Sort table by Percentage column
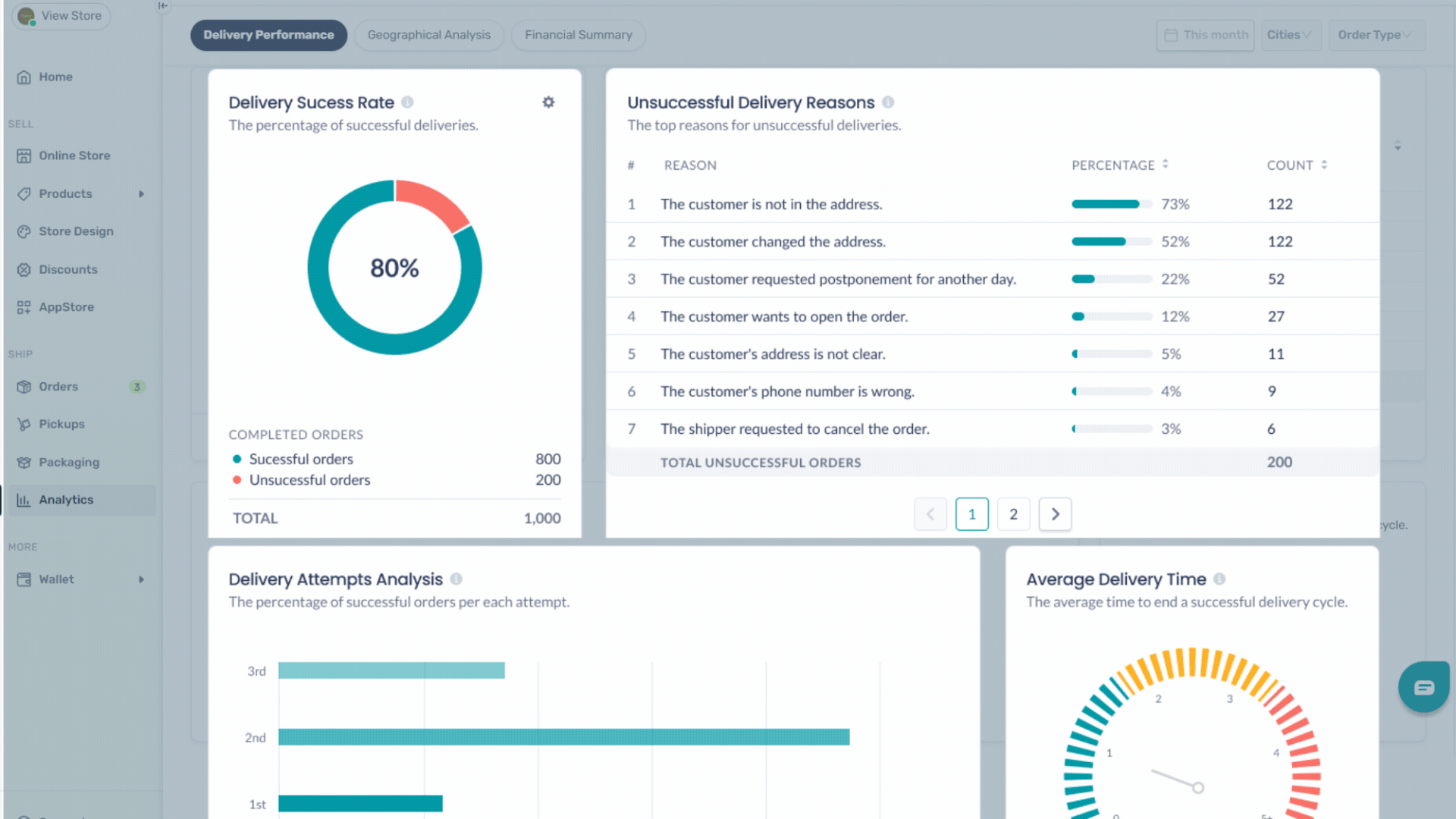1456x819 pixels. pyautogui.click(x=1166, y=165)
